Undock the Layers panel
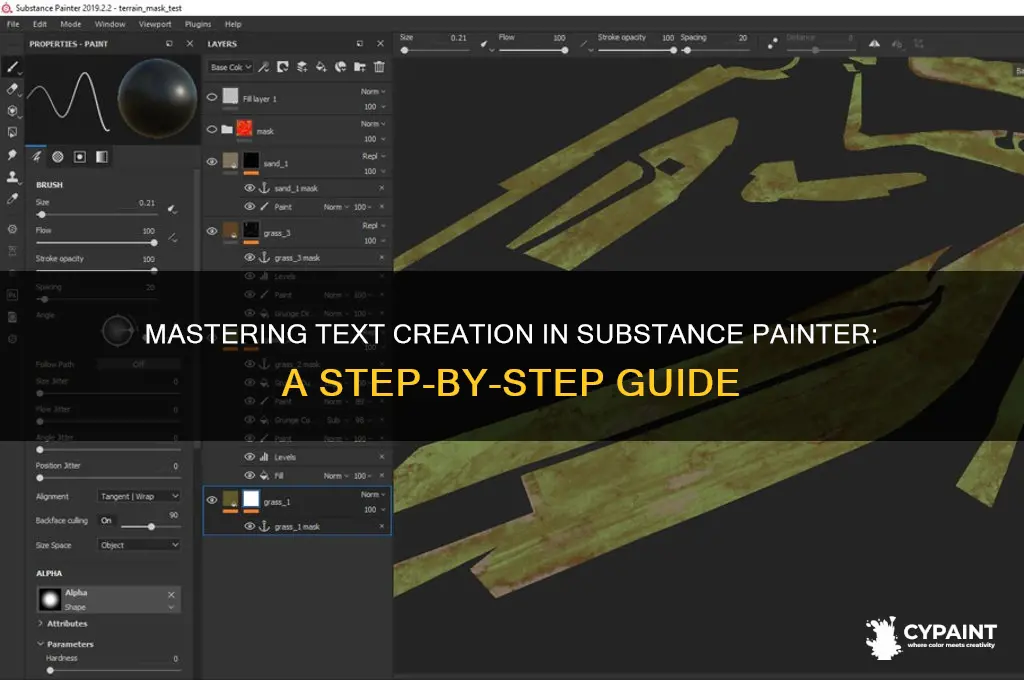Image resolution: width=1024 pixels, height=680 pixels. (359, 44)
